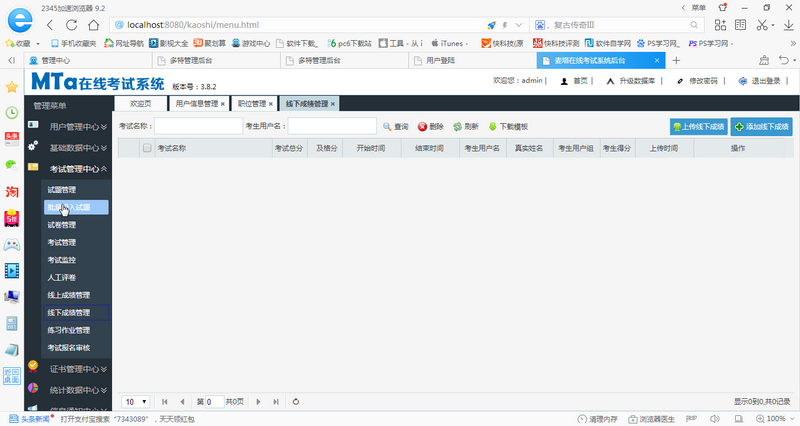Click the download template (下载模板) button

click(508, 127)
